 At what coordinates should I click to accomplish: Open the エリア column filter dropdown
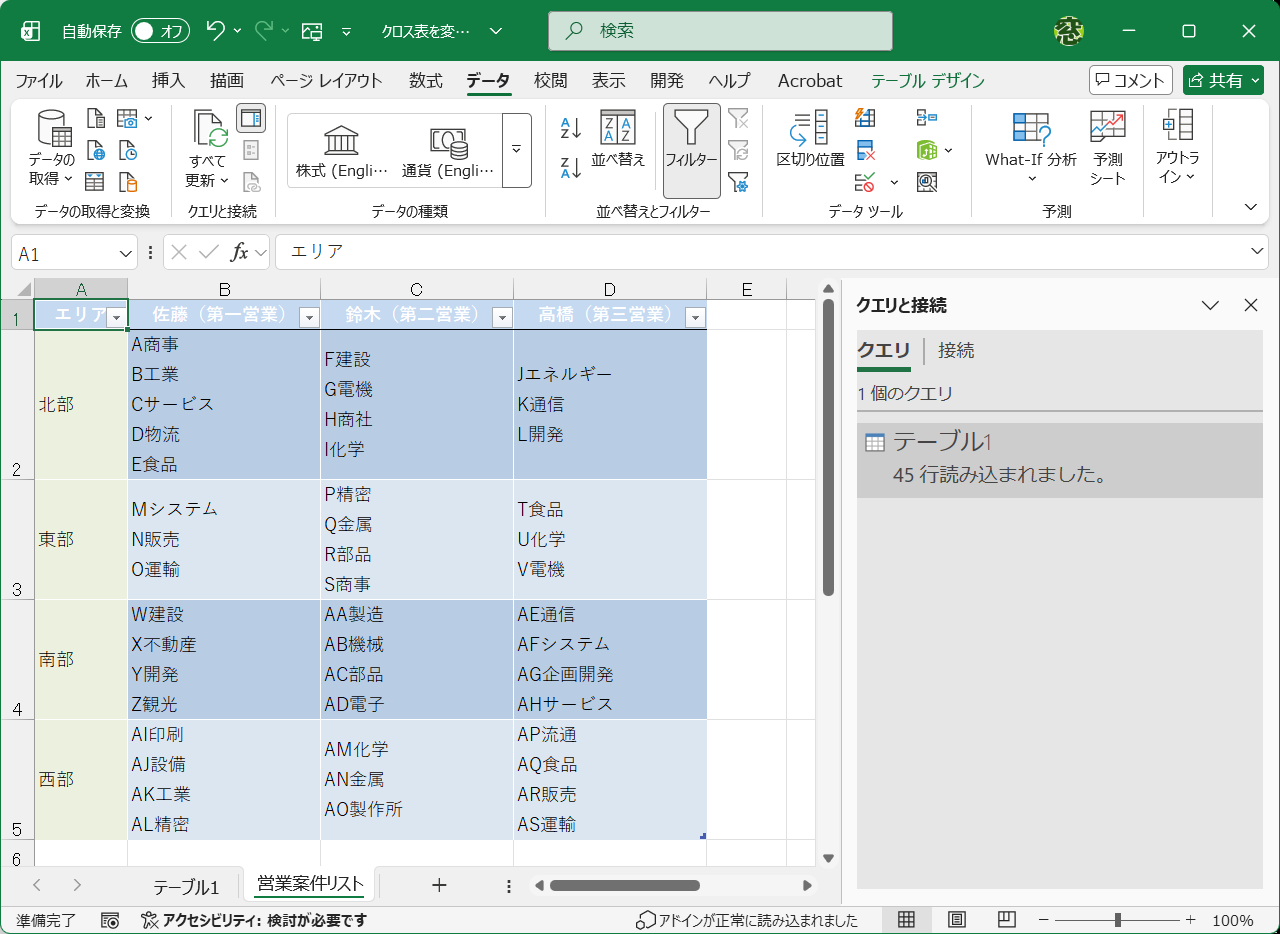click(118, 315)
